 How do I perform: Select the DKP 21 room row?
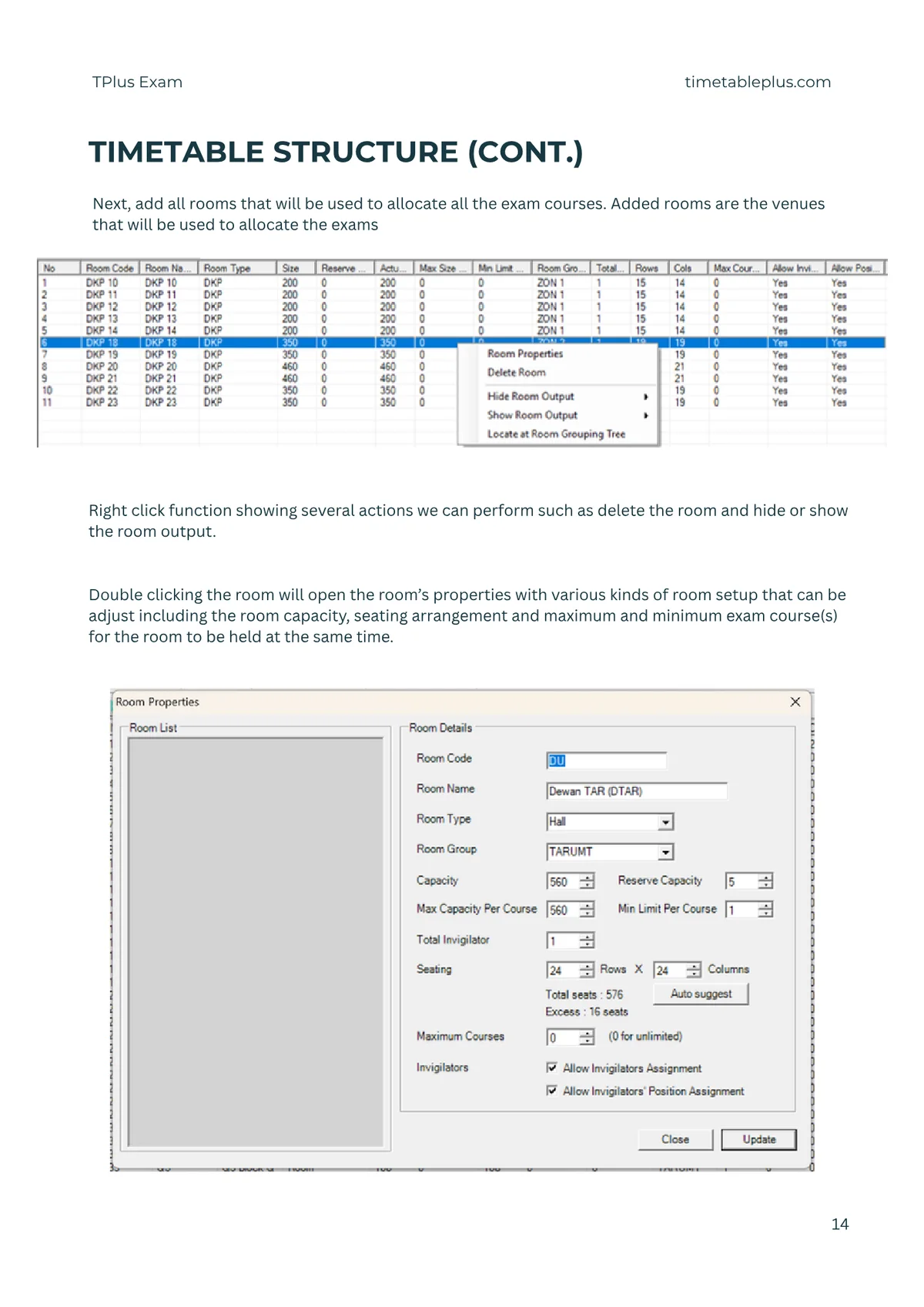click(462, 378)
